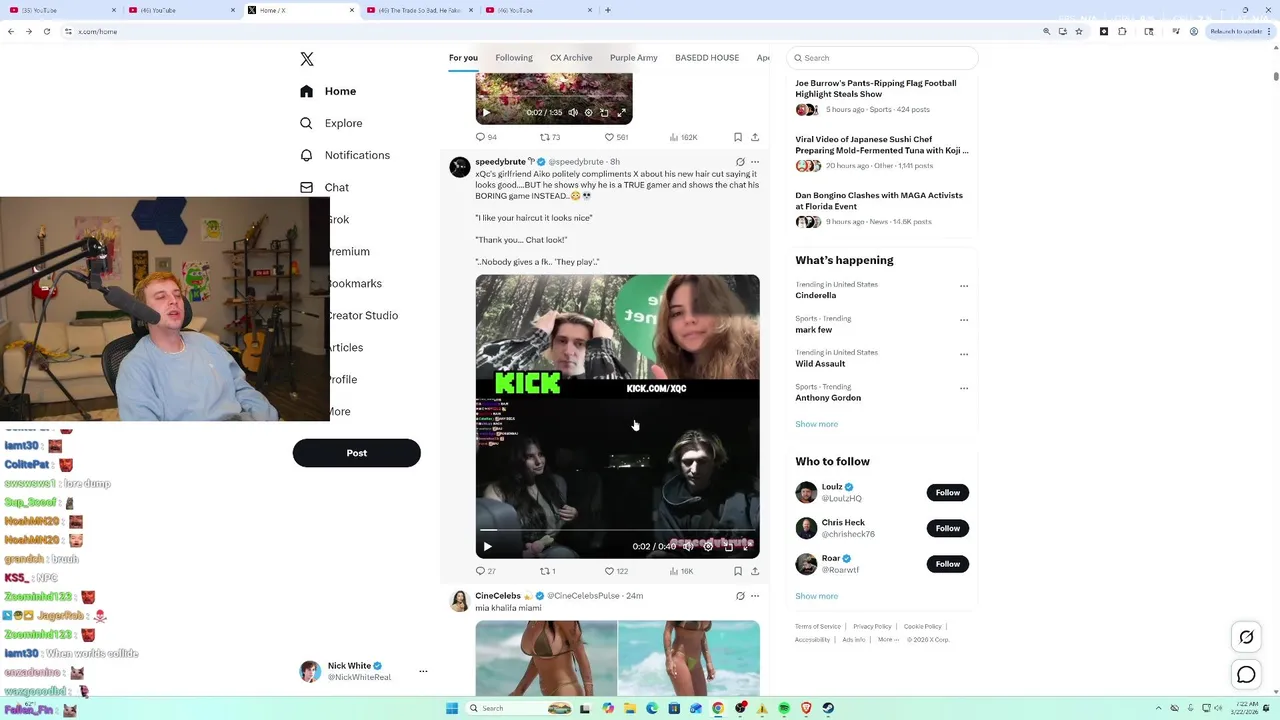Viewport: 1280px width, 720px height.
Task: Switch to the Following tab
Action: [x=514, y=58]
